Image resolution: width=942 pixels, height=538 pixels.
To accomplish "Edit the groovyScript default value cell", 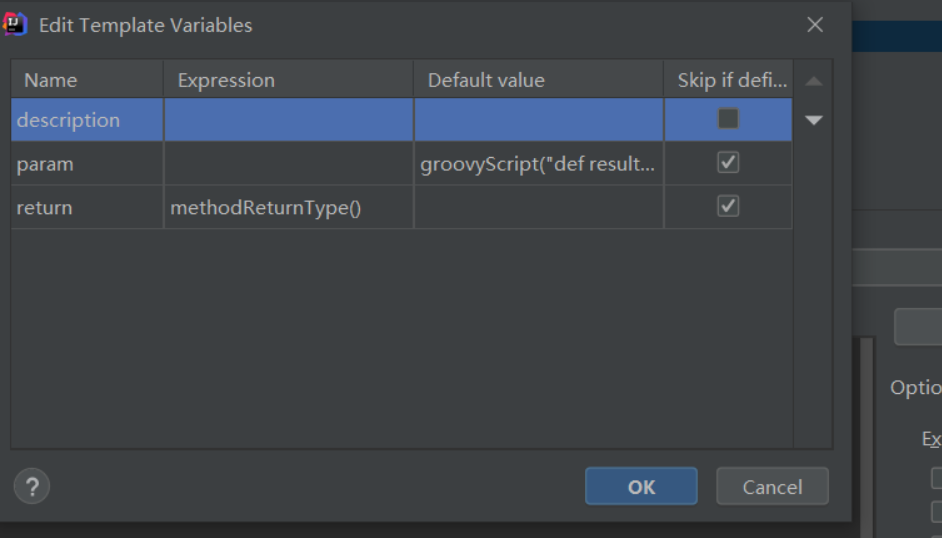I will pos(538,163).
